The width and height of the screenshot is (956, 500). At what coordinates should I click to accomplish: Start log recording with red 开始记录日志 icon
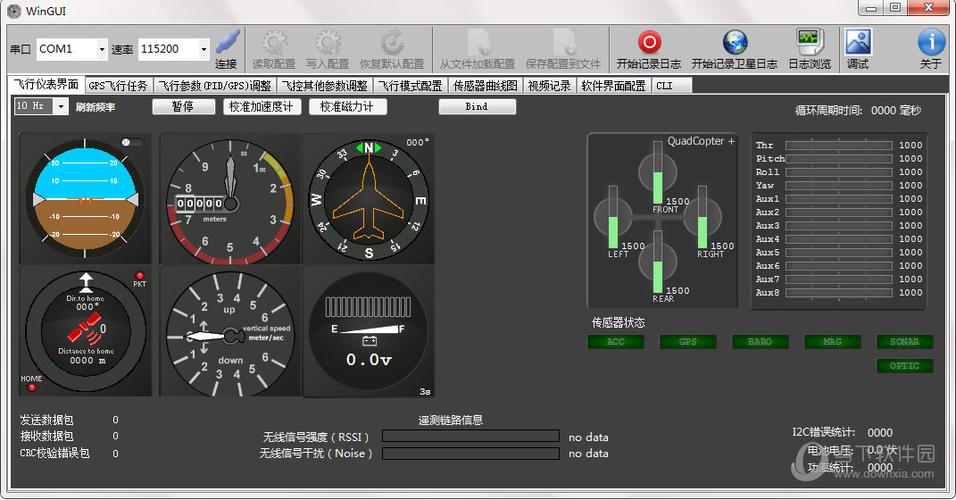coord(649,42)
